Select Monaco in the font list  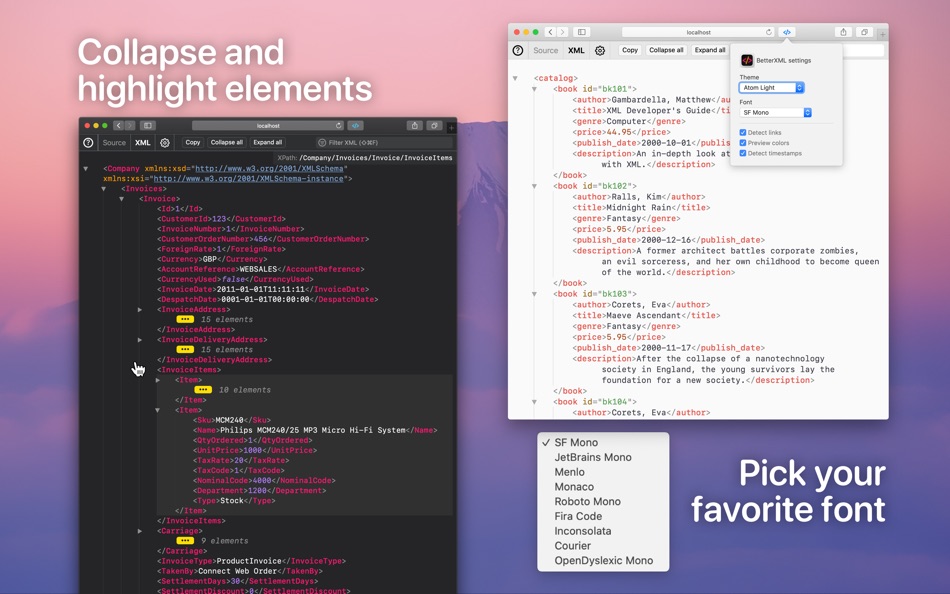pos(574,486)
